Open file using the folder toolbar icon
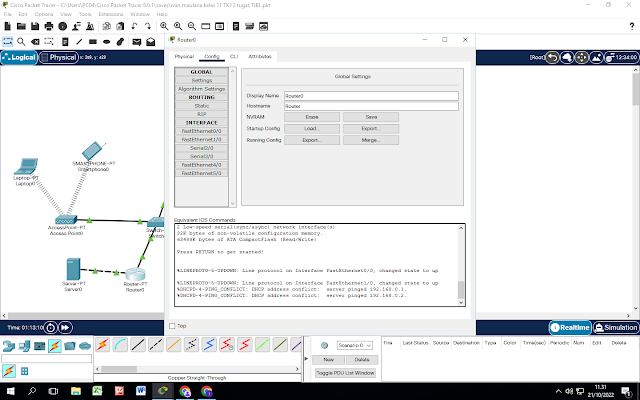The width and height of the screenshot is (640, 400). (x=21, y=26)
